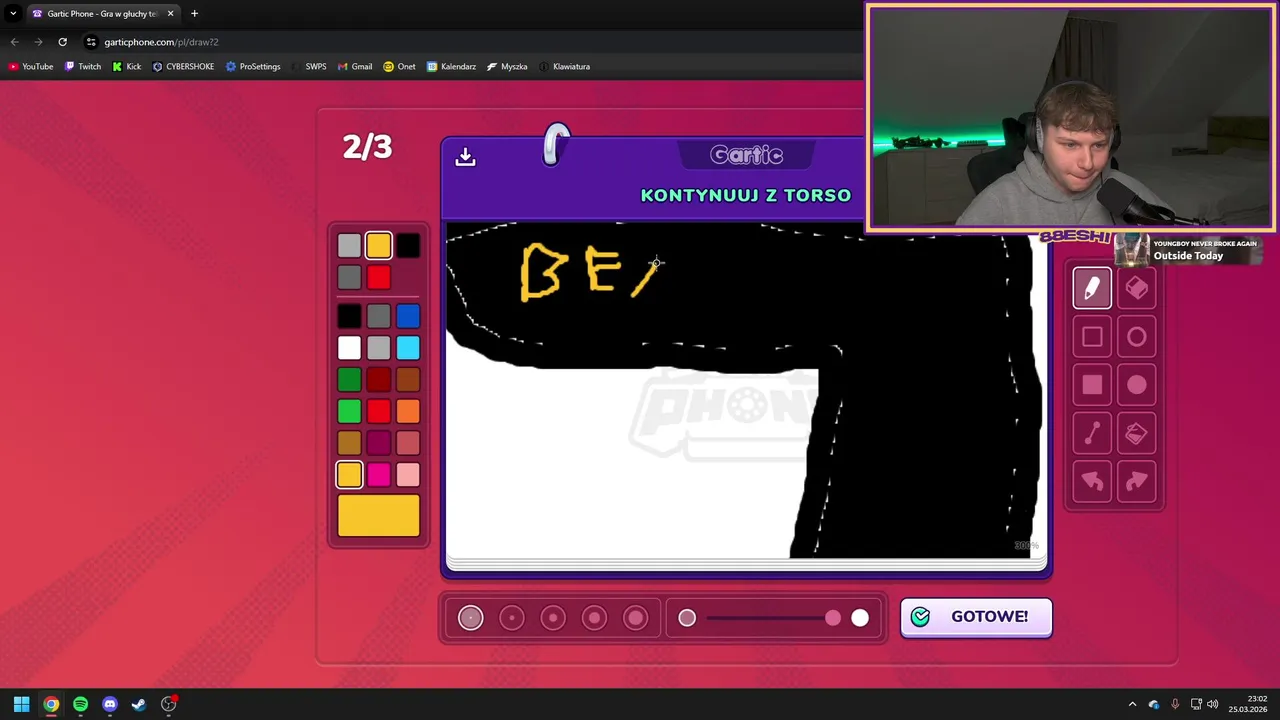Image resolution: width=1280 pixels, height=720 pixels.
Task: Open the large current color preview
Action: [379, 516]
